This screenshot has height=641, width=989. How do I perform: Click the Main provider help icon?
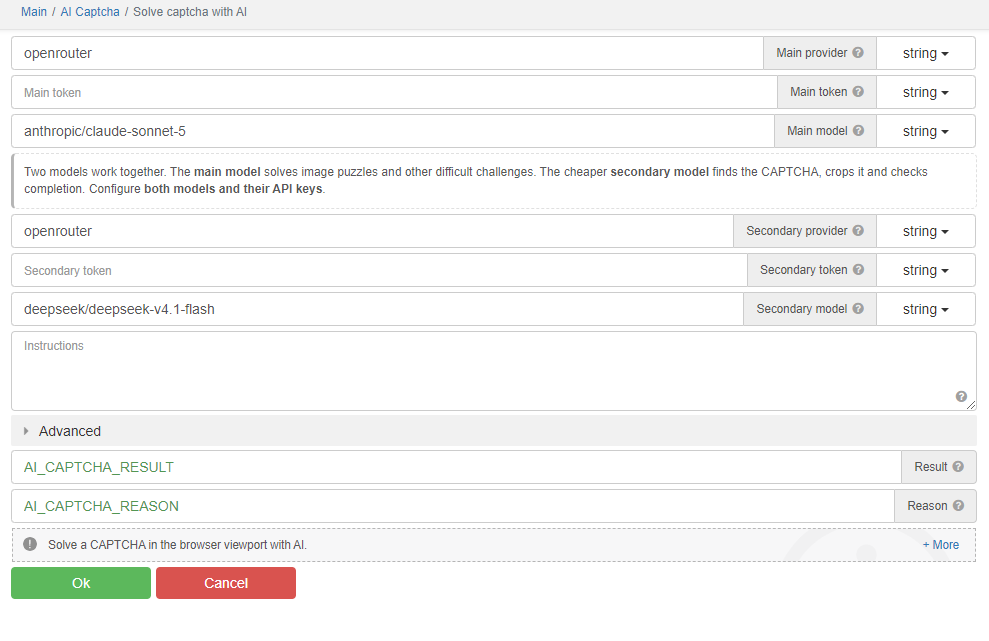(858, 53)
